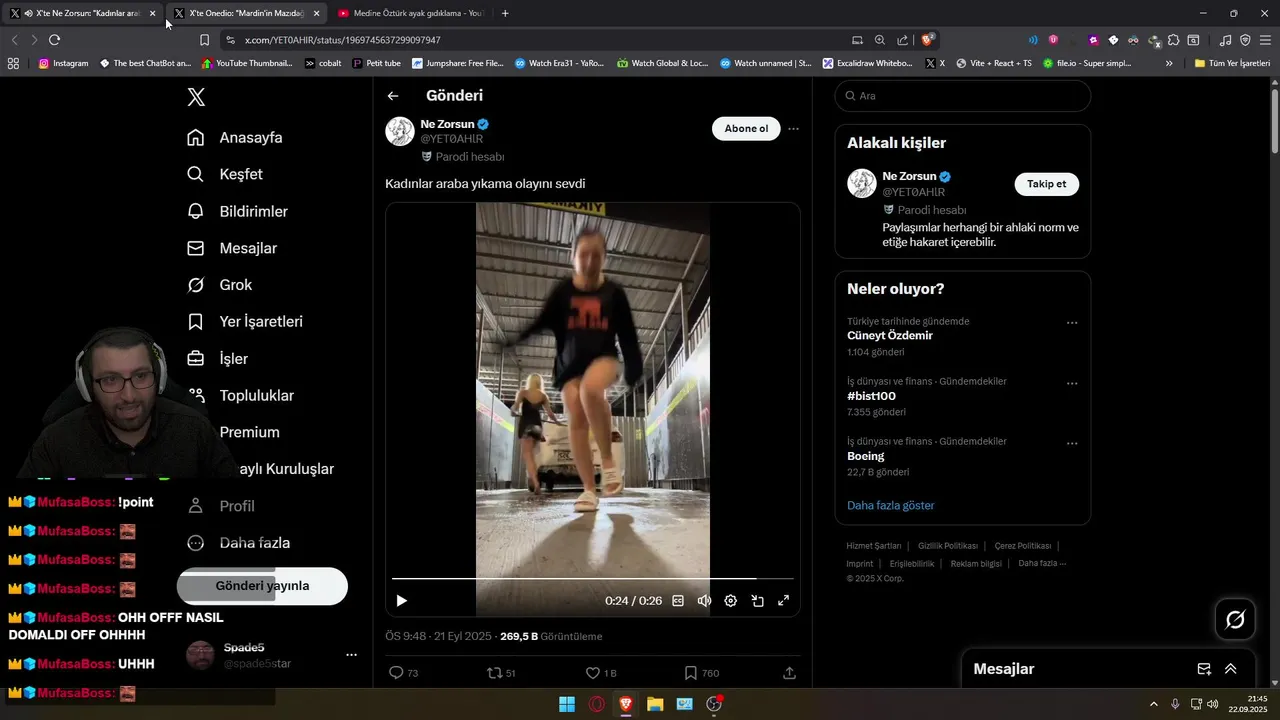Toggle video captions CC icon
This screenshot has width=1280, height=720.
[678, 601]
